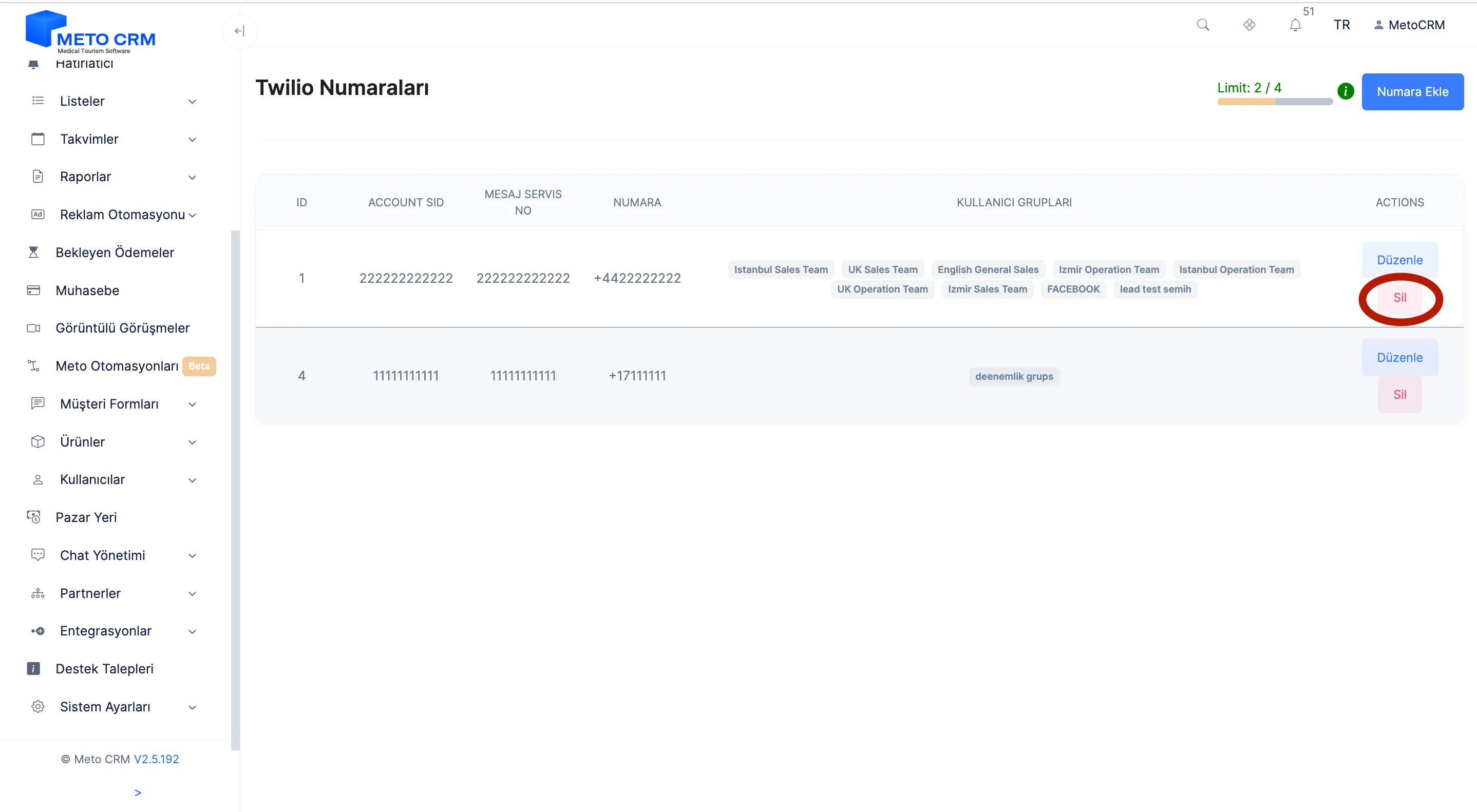Expand the Raporlar chevron
1477x812 pixels.
(193, 177)
